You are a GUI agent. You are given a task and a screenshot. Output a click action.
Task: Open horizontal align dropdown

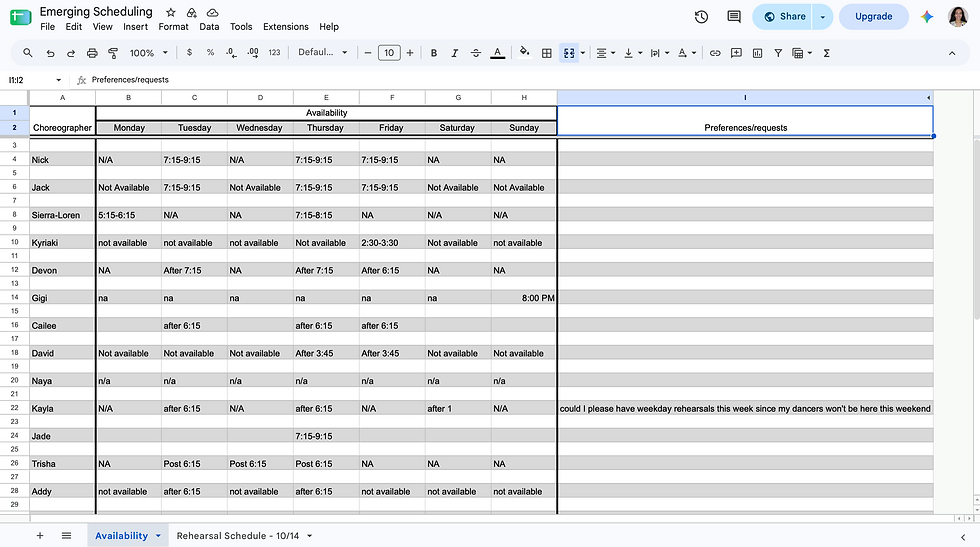tap(605, 53)
